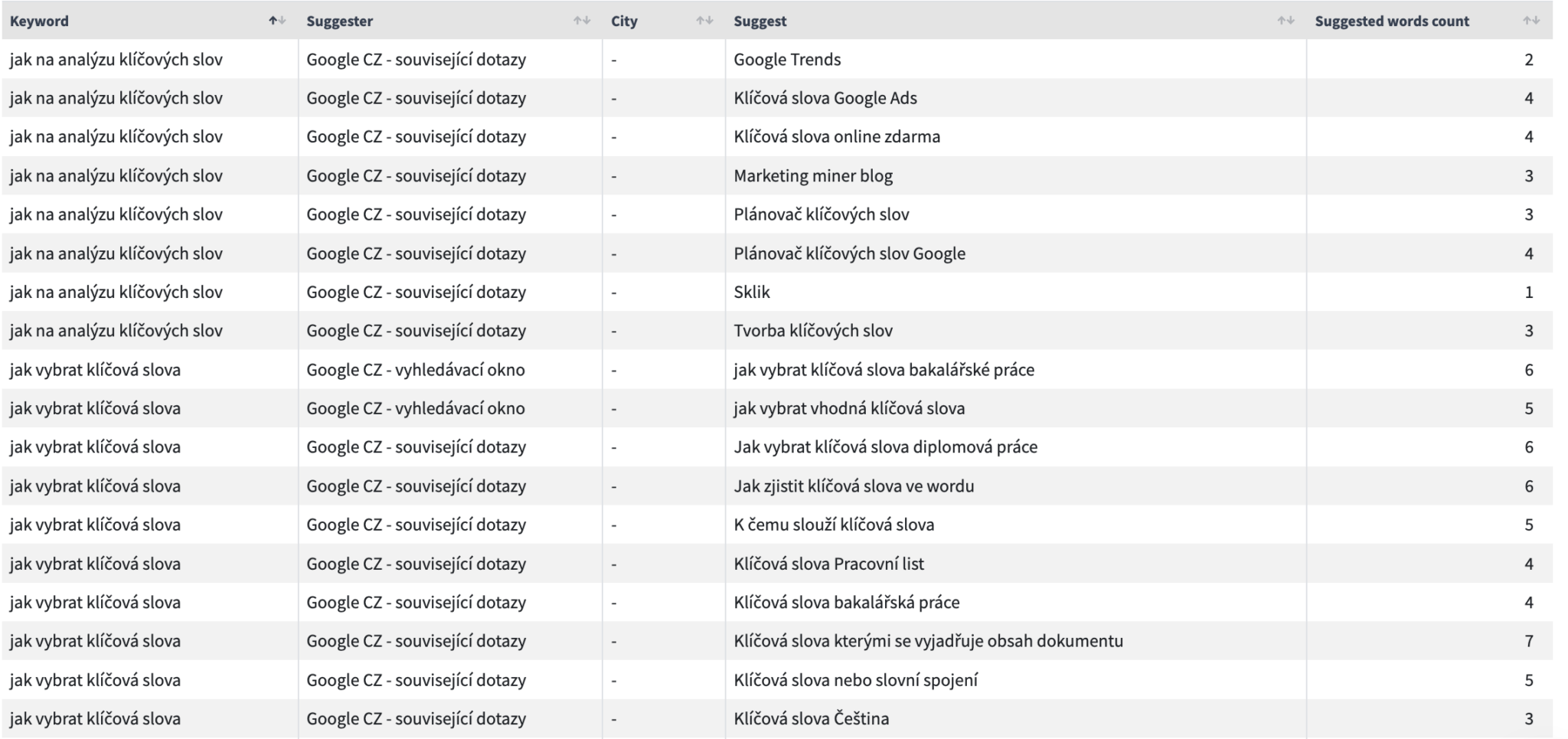
Task: Select the "Plánovač klíčových slov Google" row
Action: point(849,253)
